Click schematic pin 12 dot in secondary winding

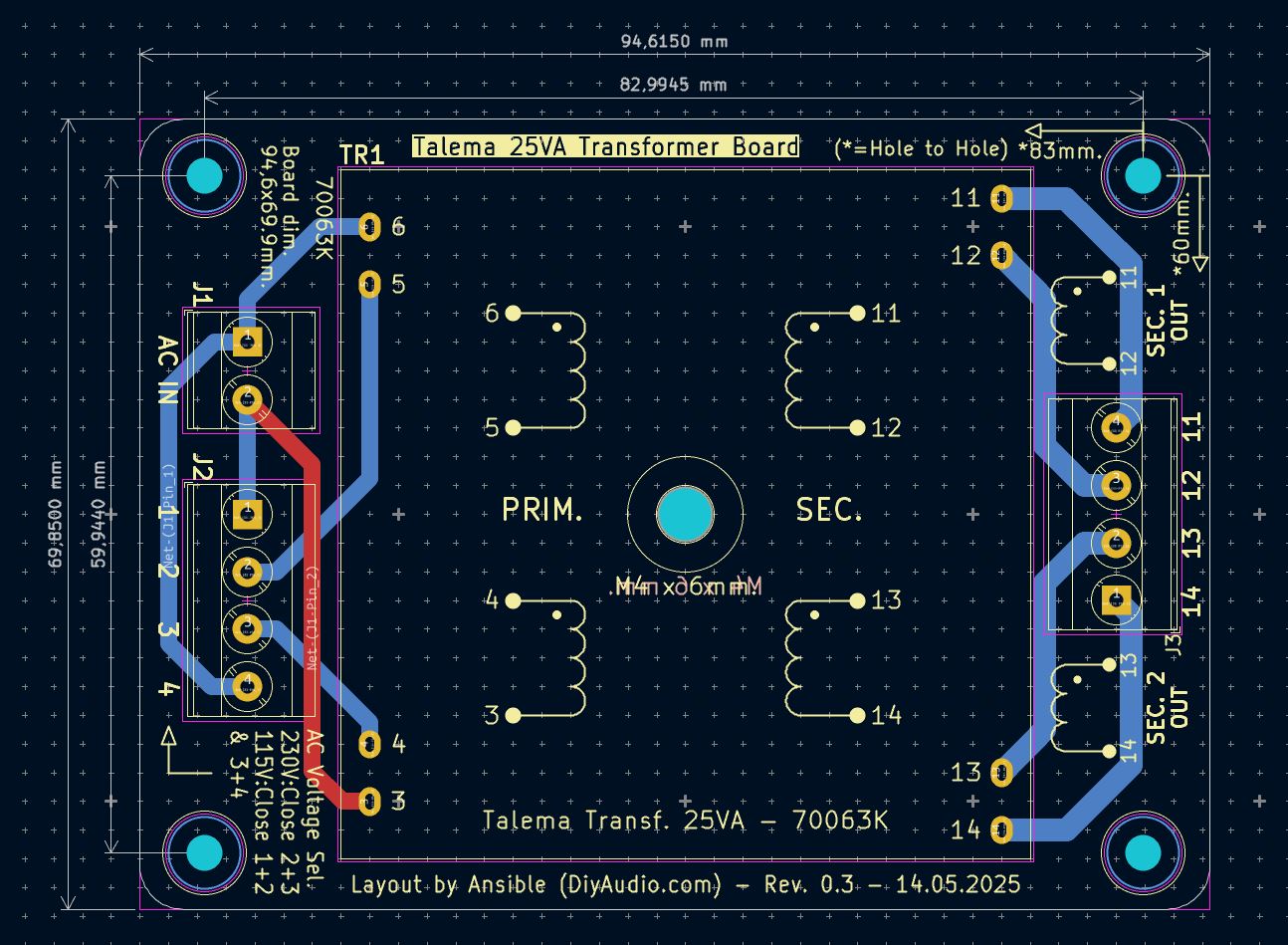[x=857, y=428]
